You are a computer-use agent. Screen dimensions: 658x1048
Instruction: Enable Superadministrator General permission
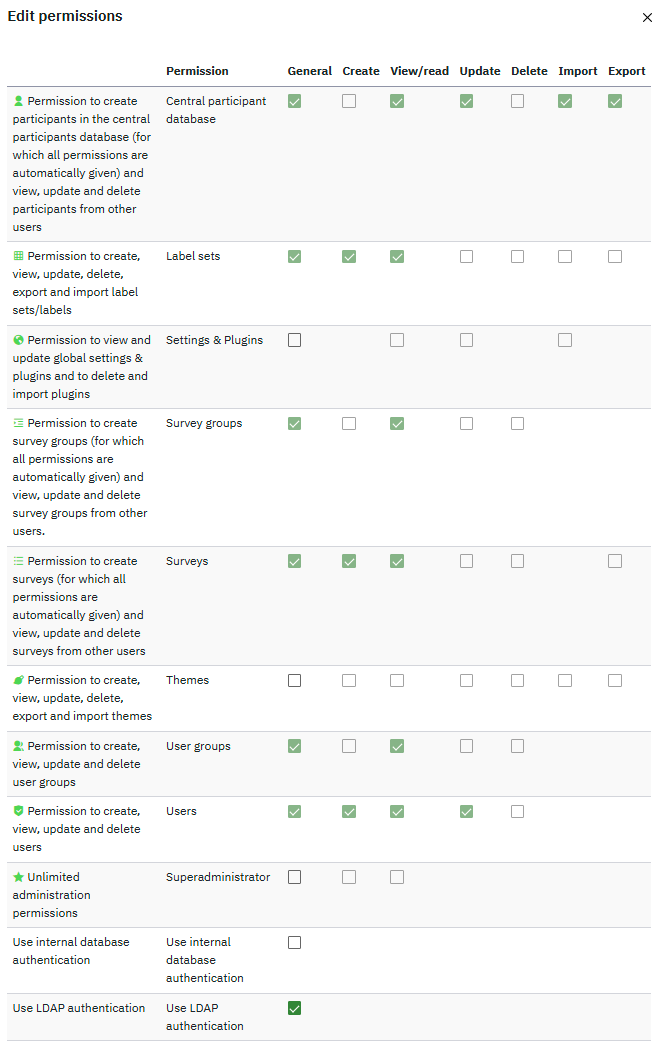(294, 877)
